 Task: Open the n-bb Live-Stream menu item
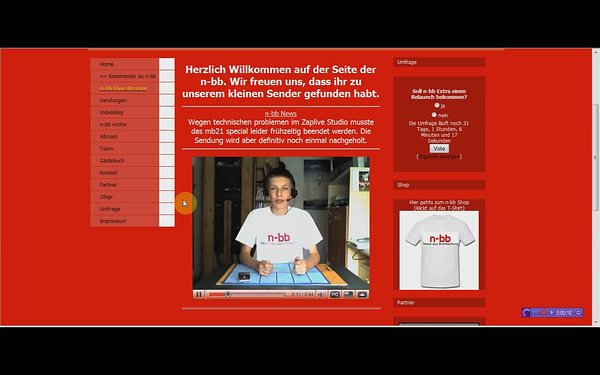[x=125, y=88]
